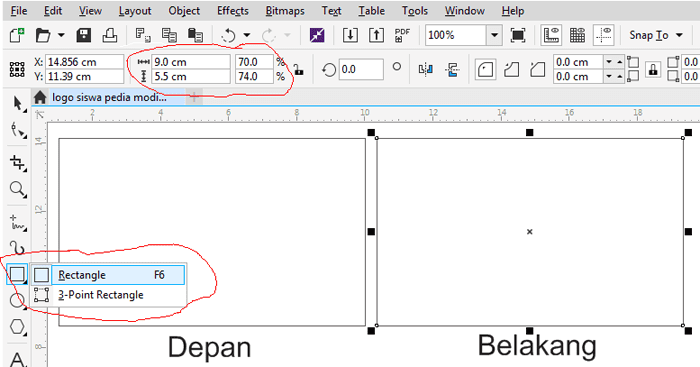Open the Help menu
700x367 pixels.
coord(512,11)
